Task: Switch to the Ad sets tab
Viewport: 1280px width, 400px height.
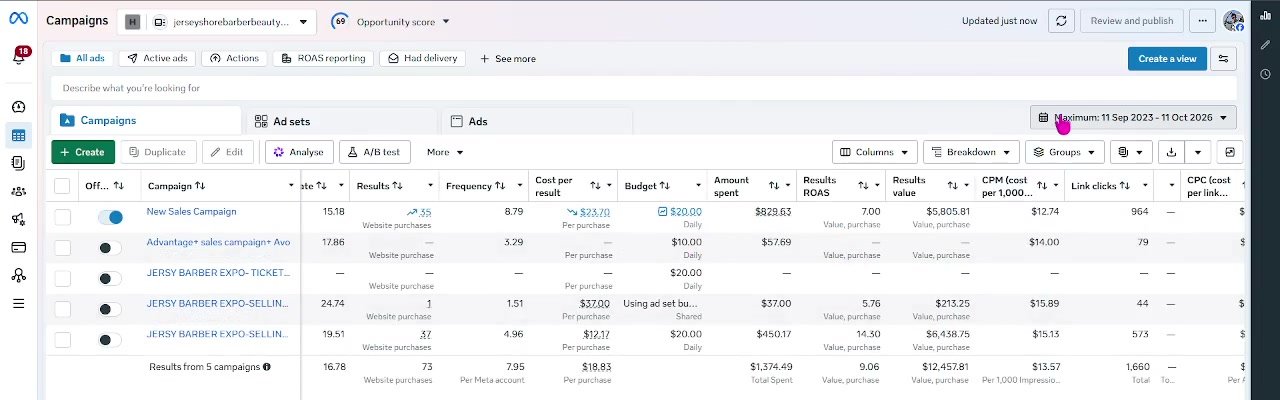Action: tap(340, 121)
